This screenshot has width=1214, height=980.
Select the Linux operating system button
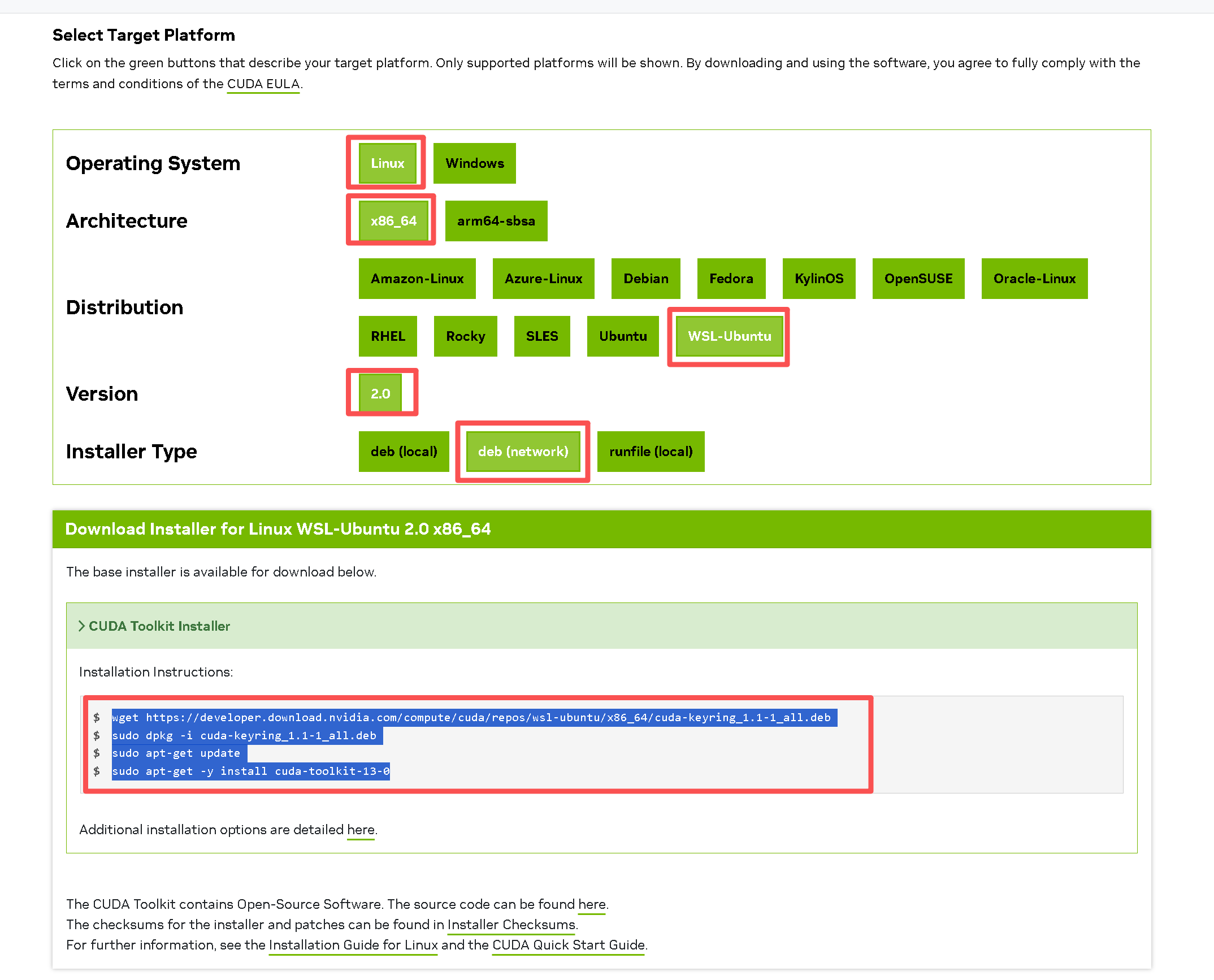[387, 163]
